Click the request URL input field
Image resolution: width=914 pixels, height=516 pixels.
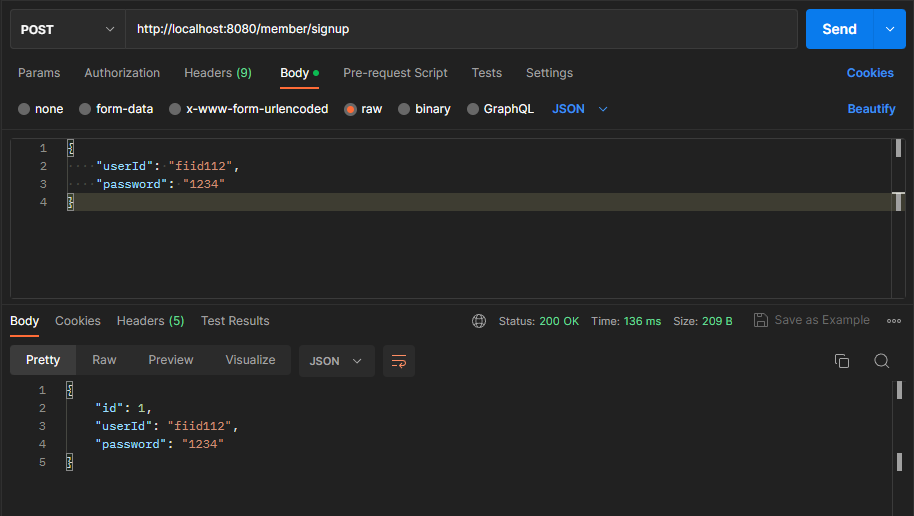click(461, 29)
